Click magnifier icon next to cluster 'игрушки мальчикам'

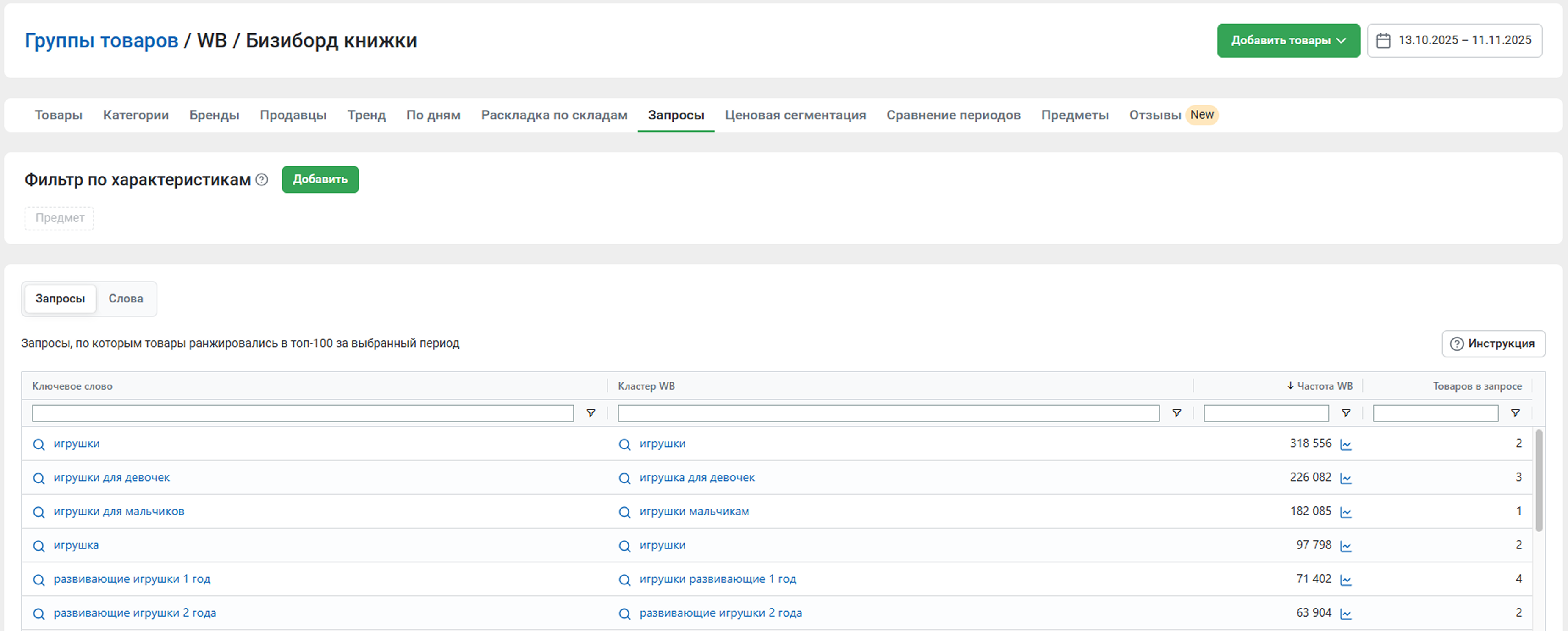[624, 512]
